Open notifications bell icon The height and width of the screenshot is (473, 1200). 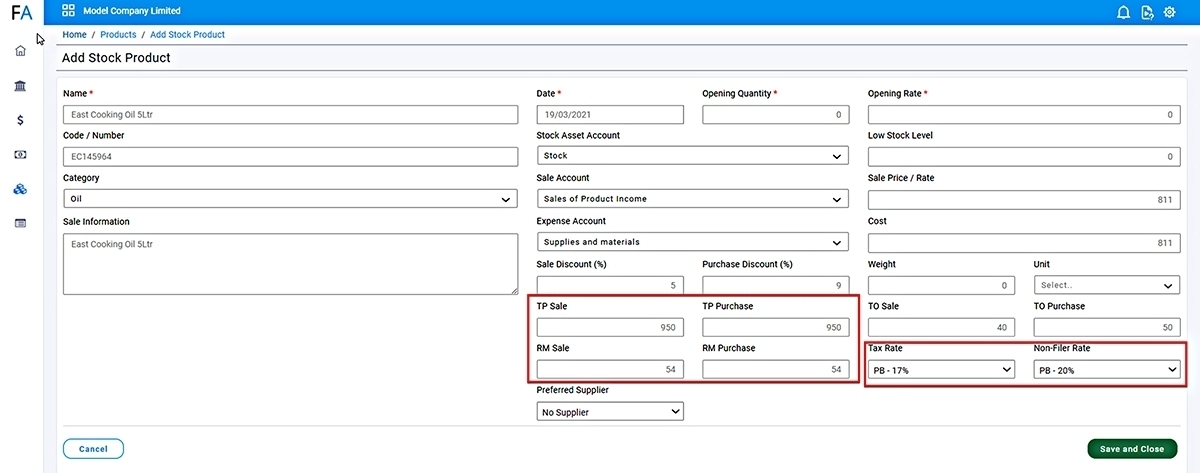coord(1123,12)
